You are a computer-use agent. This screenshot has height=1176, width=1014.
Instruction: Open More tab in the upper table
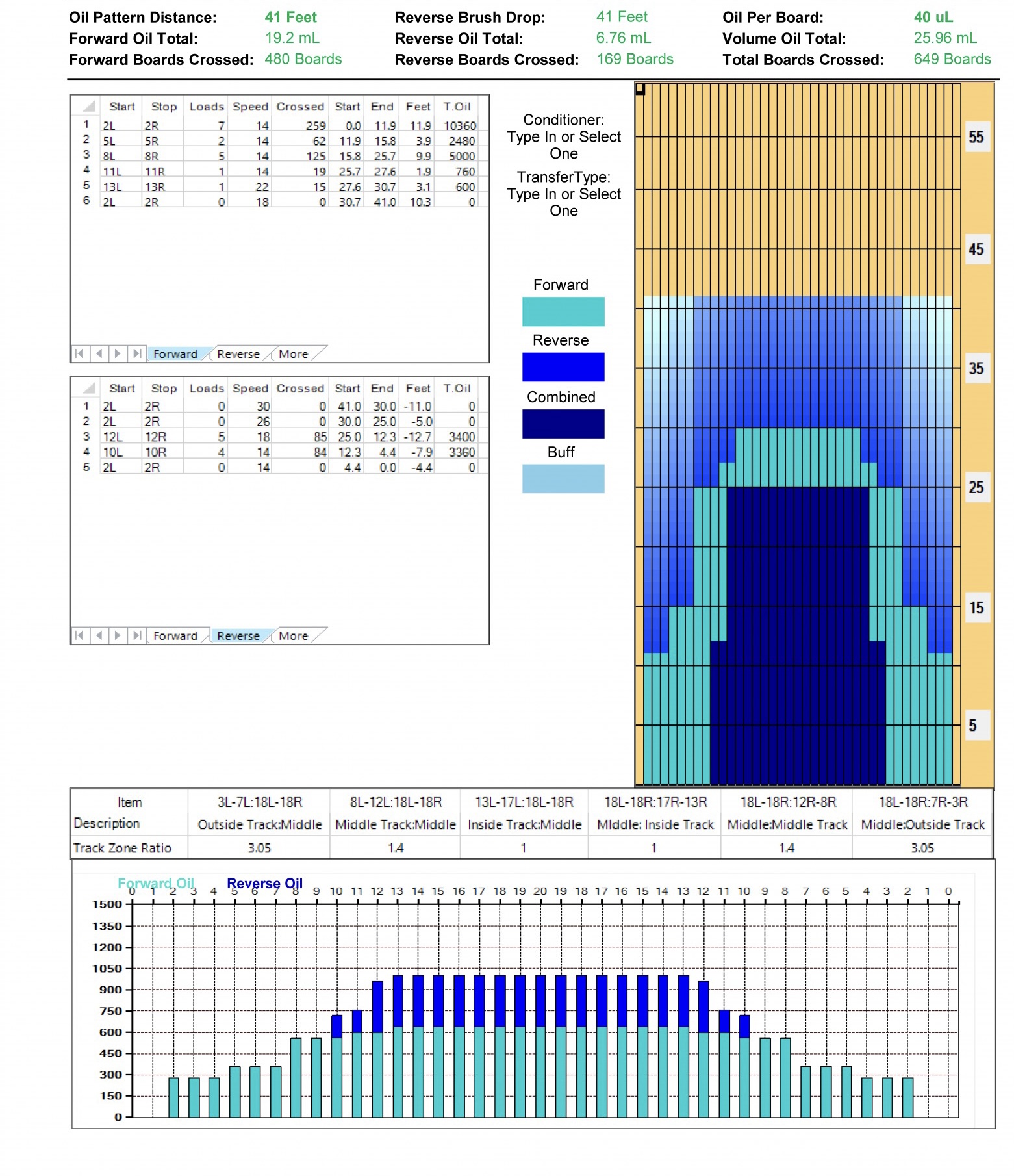coord(293,354)
